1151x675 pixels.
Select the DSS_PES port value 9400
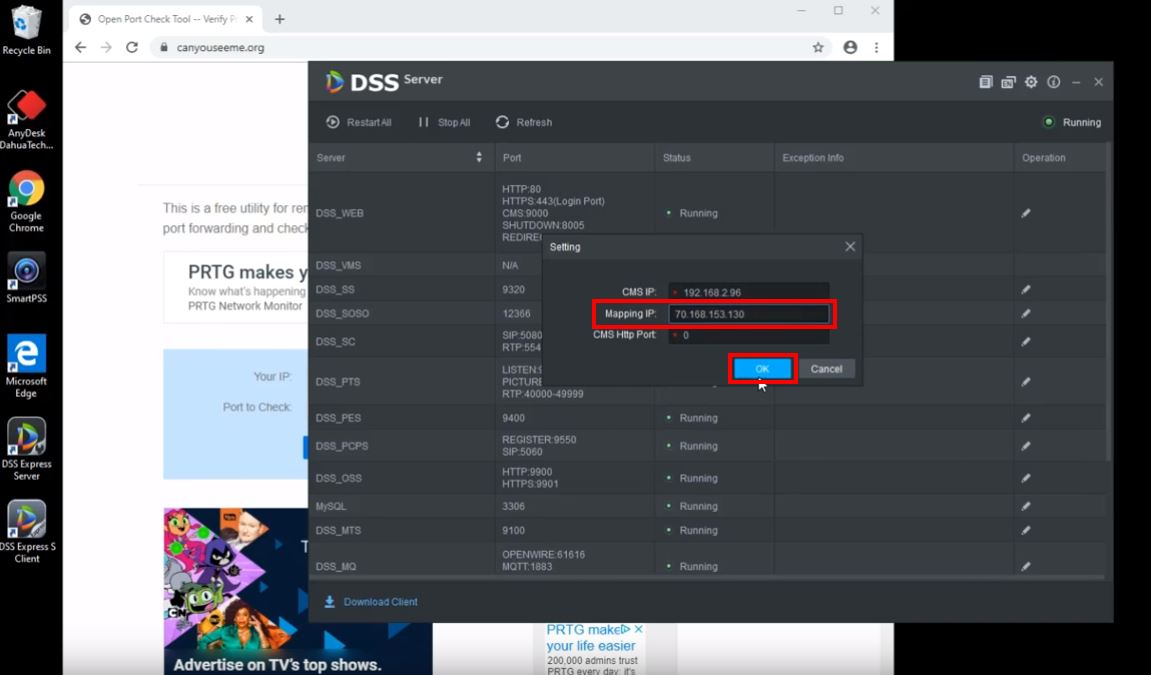tap(513, 418)
